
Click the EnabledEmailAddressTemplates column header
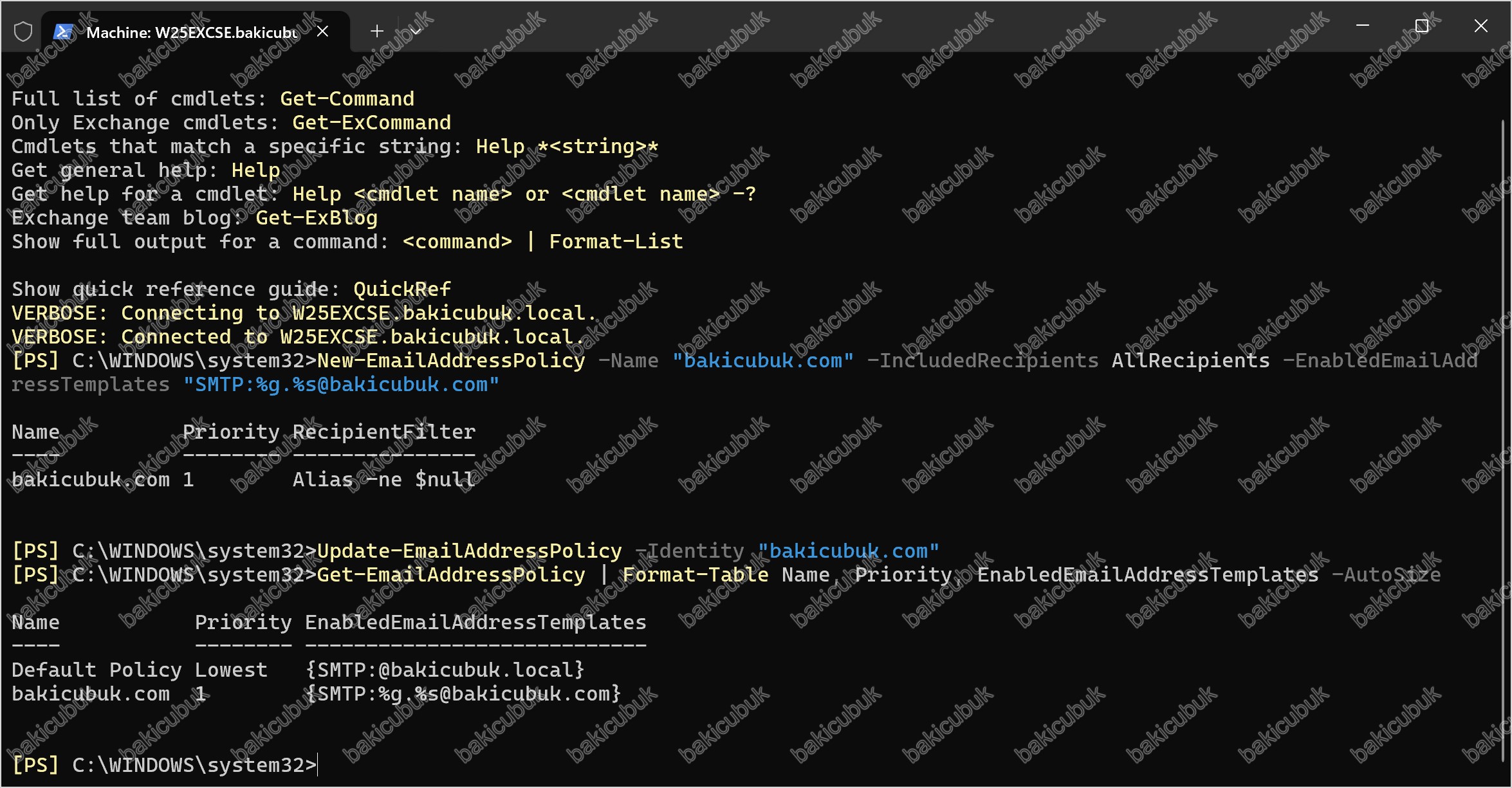pyautogui.click(x=475, y=623)
